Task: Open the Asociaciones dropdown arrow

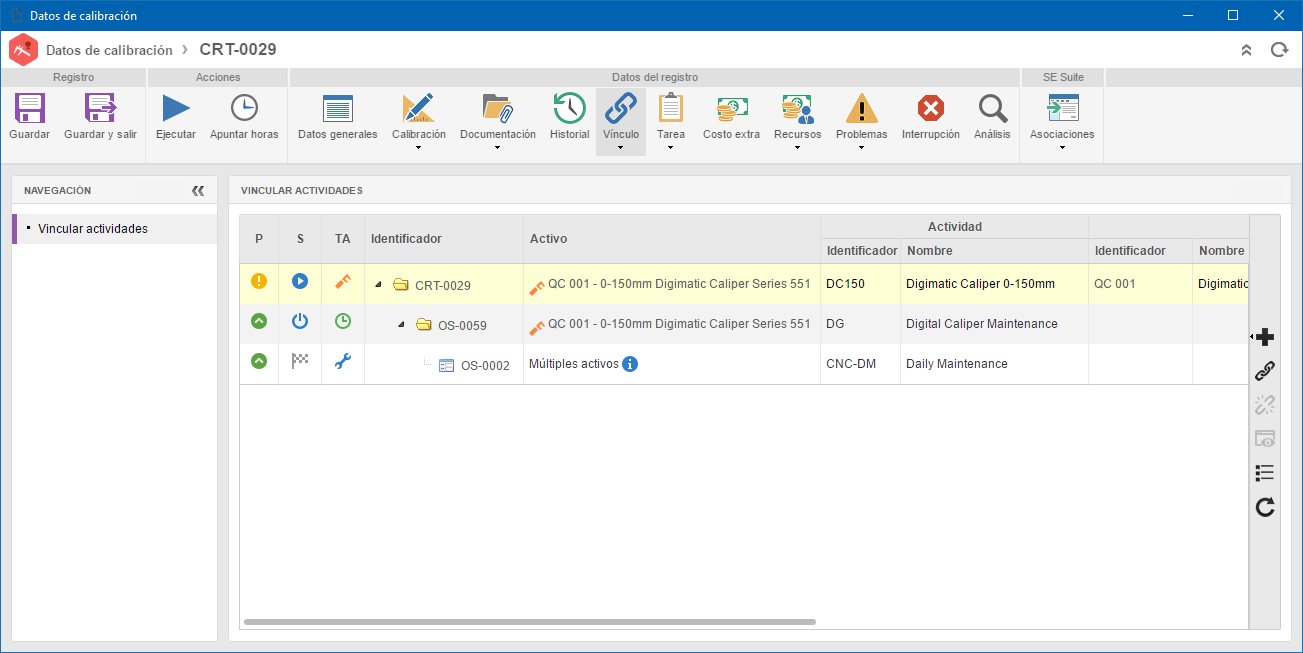Action: [x=1062, y=148]
